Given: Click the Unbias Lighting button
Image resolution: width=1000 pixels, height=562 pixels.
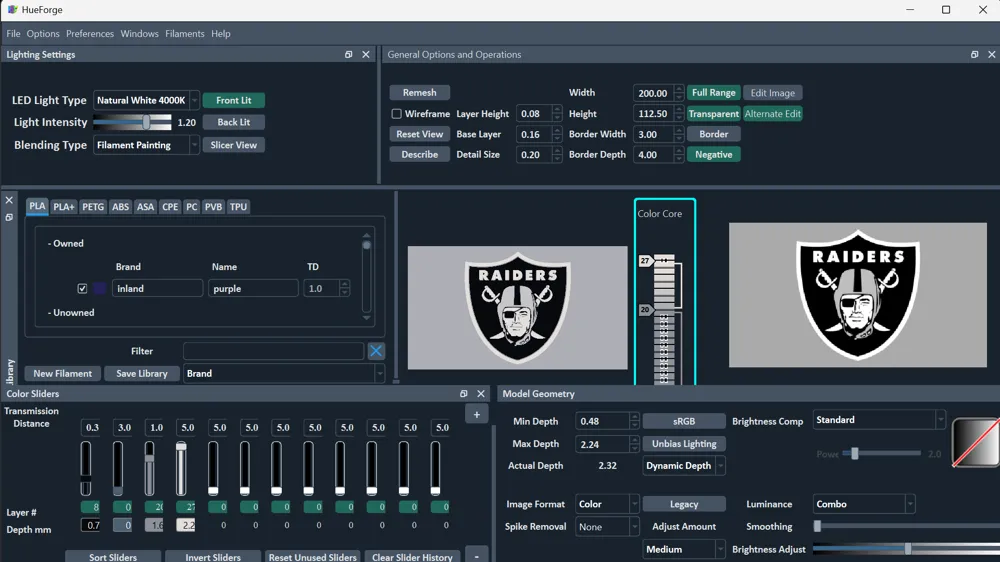Looking at the screenshot, I should (x=684, y=443).
